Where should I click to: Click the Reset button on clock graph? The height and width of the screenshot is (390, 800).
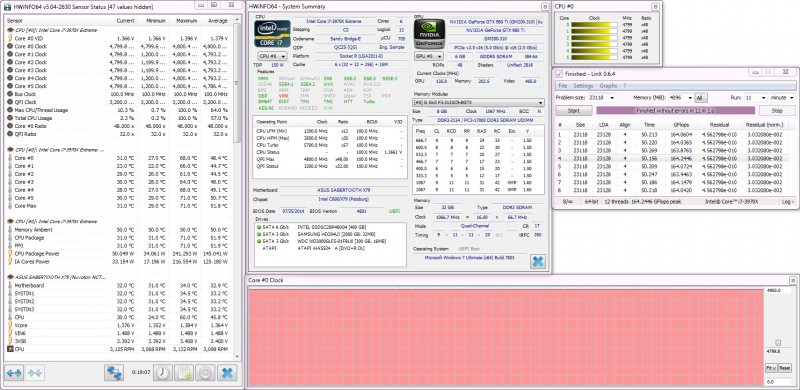pos(784,368)
